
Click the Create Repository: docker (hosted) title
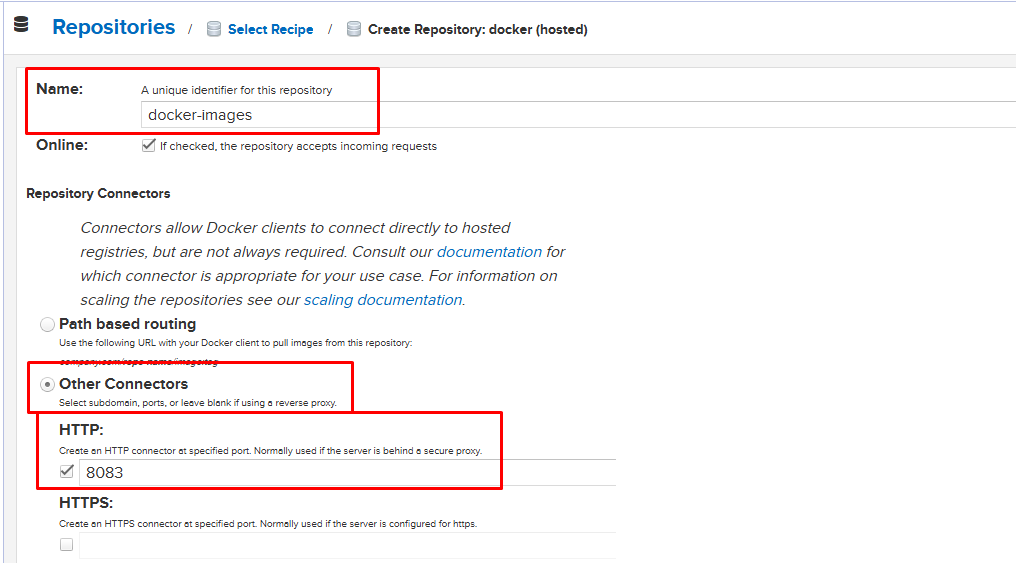point(477,30)
